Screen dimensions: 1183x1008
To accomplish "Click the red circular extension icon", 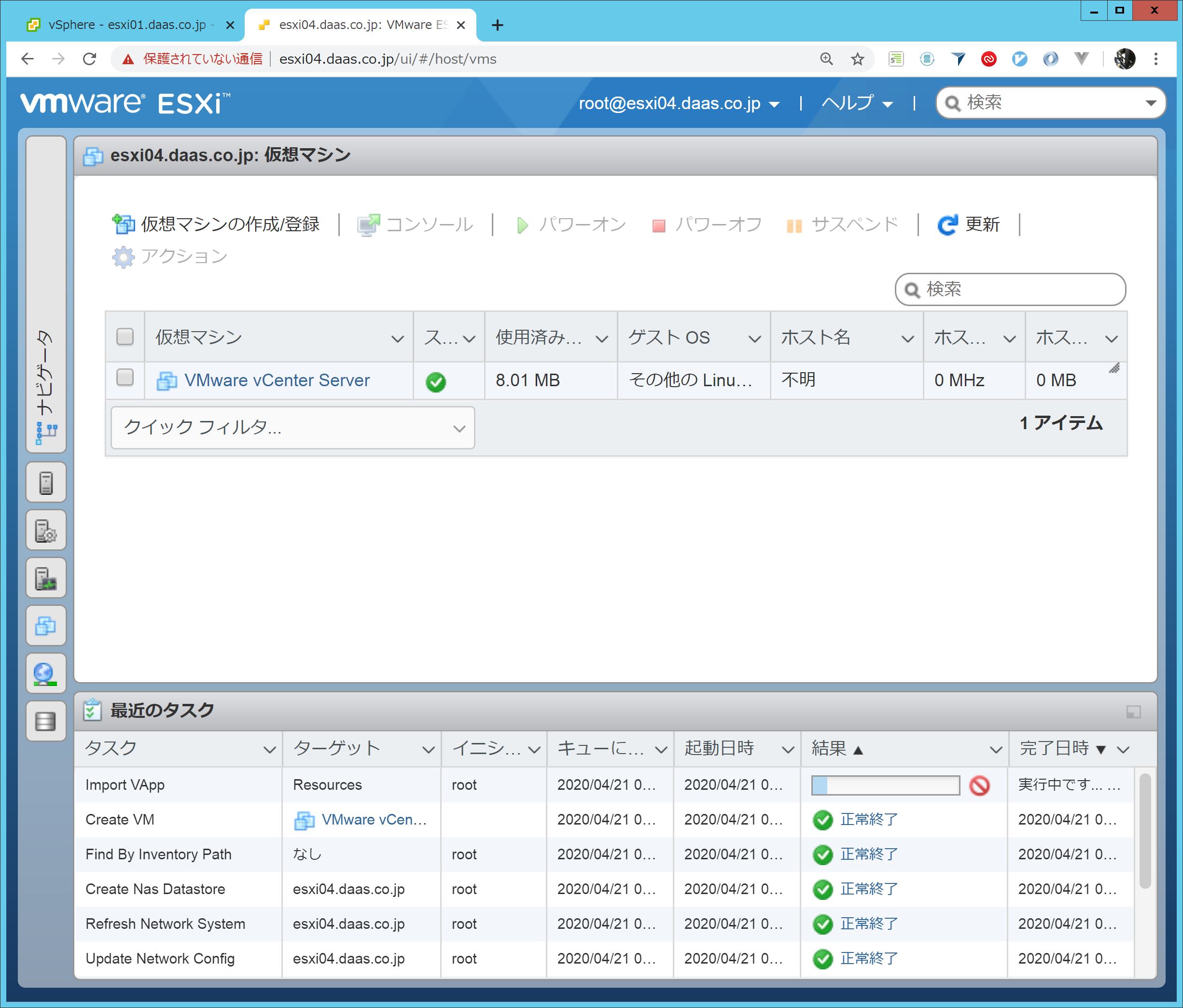I will click(989, 59).
